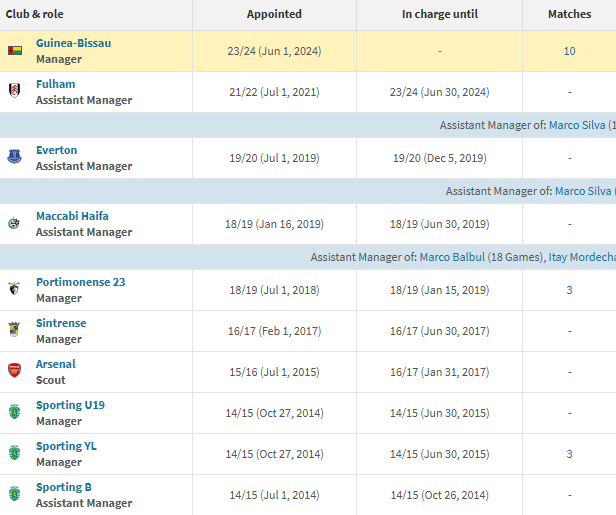Viewport: 616px width, 515px height.
Task: Open the Maccabi Haifa club link
Action: [x=72, y=216]
